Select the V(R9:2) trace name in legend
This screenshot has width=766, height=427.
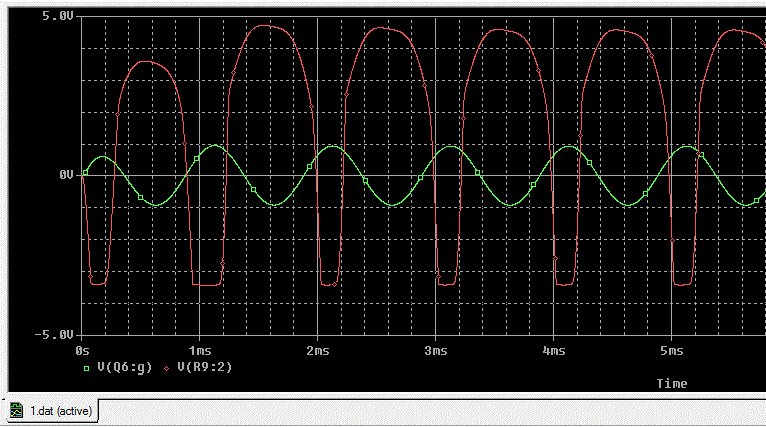[205, 368]
